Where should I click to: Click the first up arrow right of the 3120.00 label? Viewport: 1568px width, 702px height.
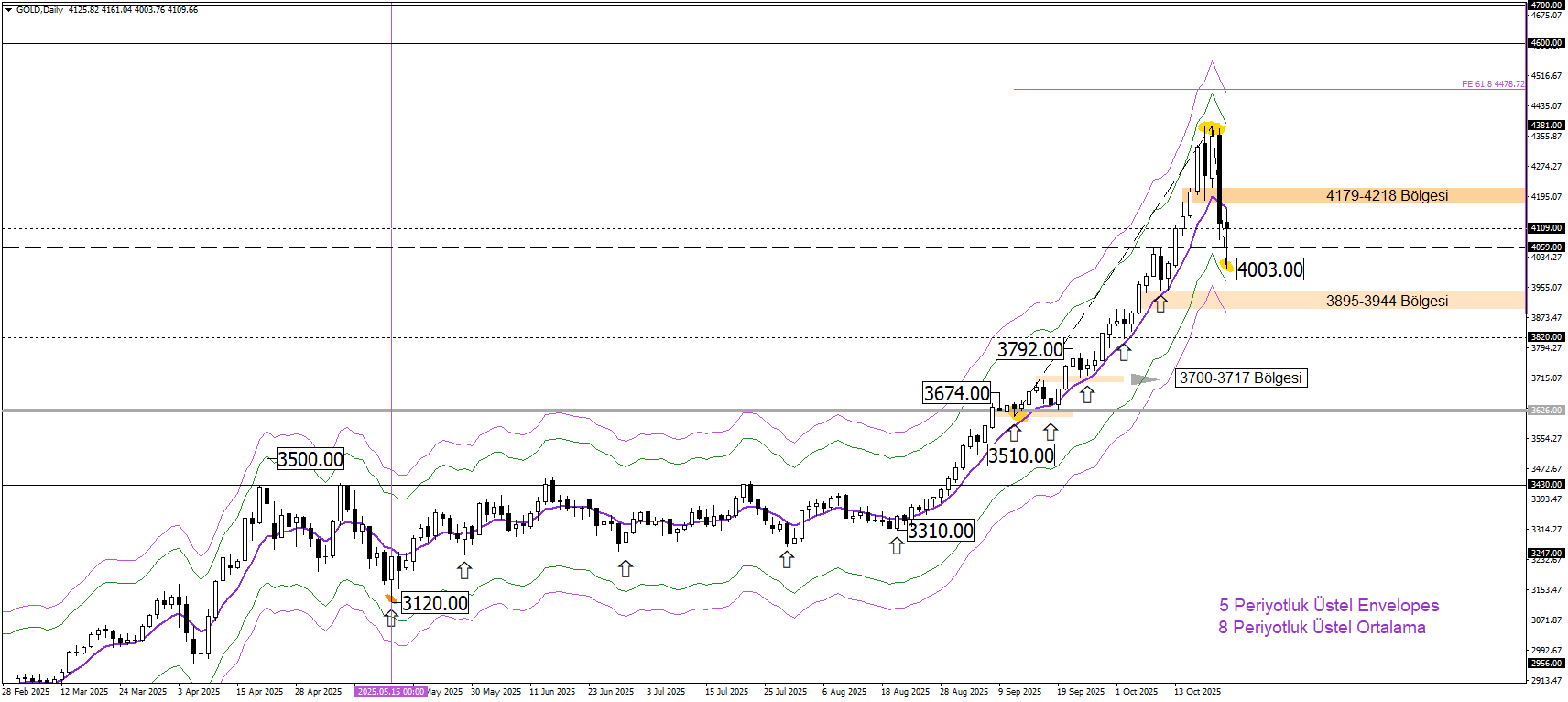click(x=464, y=570)
